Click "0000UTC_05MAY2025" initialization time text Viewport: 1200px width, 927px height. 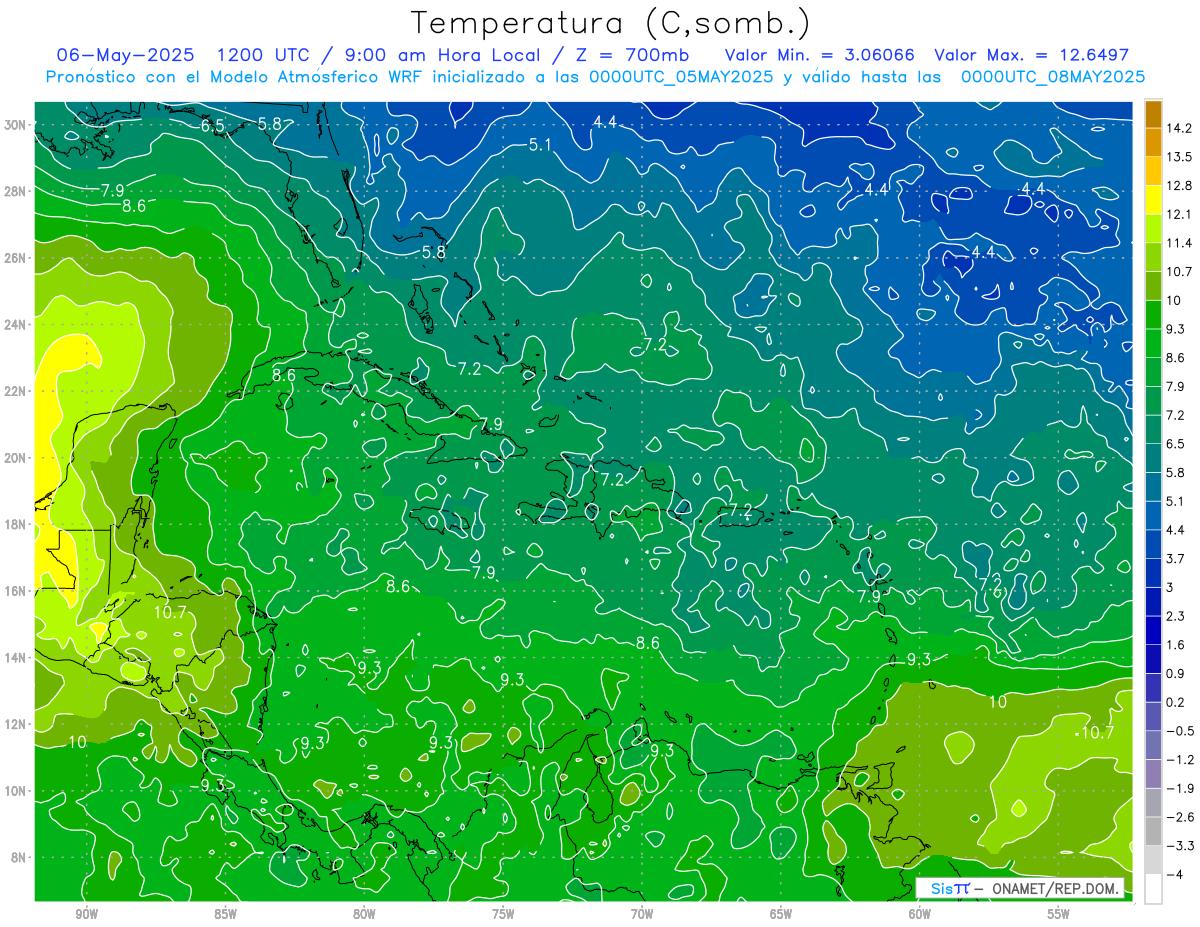tap(681, 76)
